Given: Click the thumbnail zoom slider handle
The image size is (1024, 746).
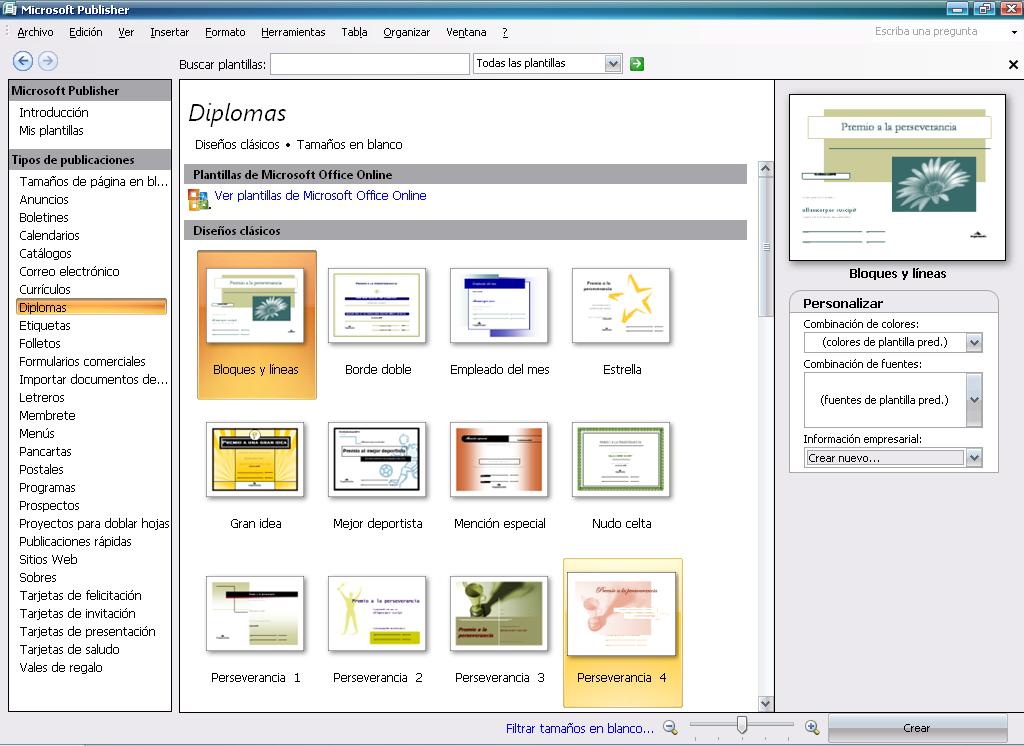Looking at the screenshot, I should [x=741, y=724].
